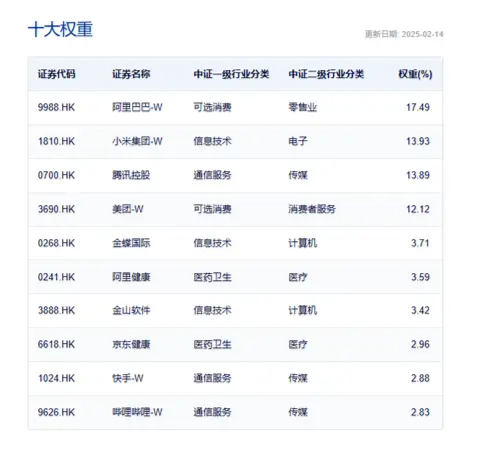Viewport: 480px width, 449px height.
Task: Click 信息技术 in the 小米集团-W row
Action: click(212, 141)
